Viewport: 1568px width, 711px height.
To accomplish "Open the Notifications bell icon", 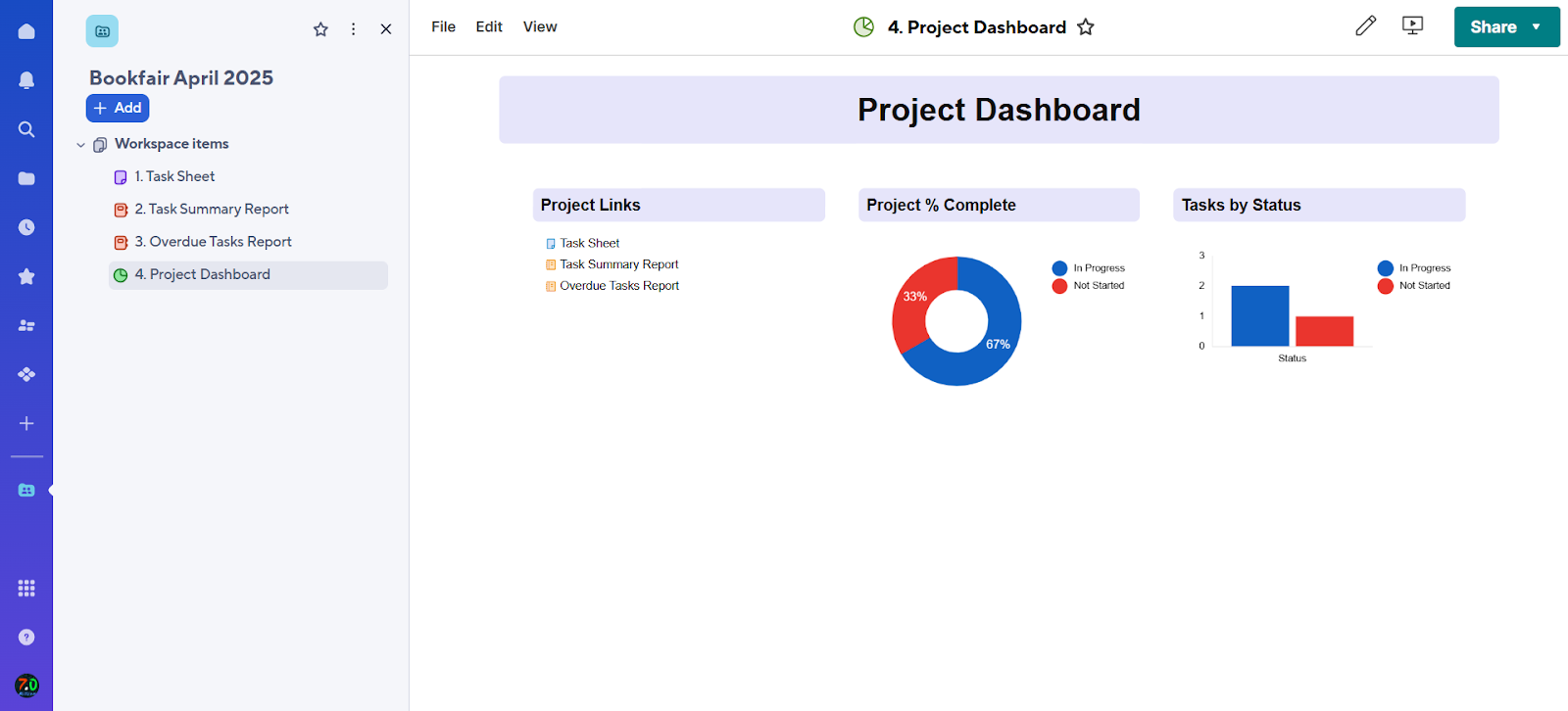I will (x=26, y=80).
